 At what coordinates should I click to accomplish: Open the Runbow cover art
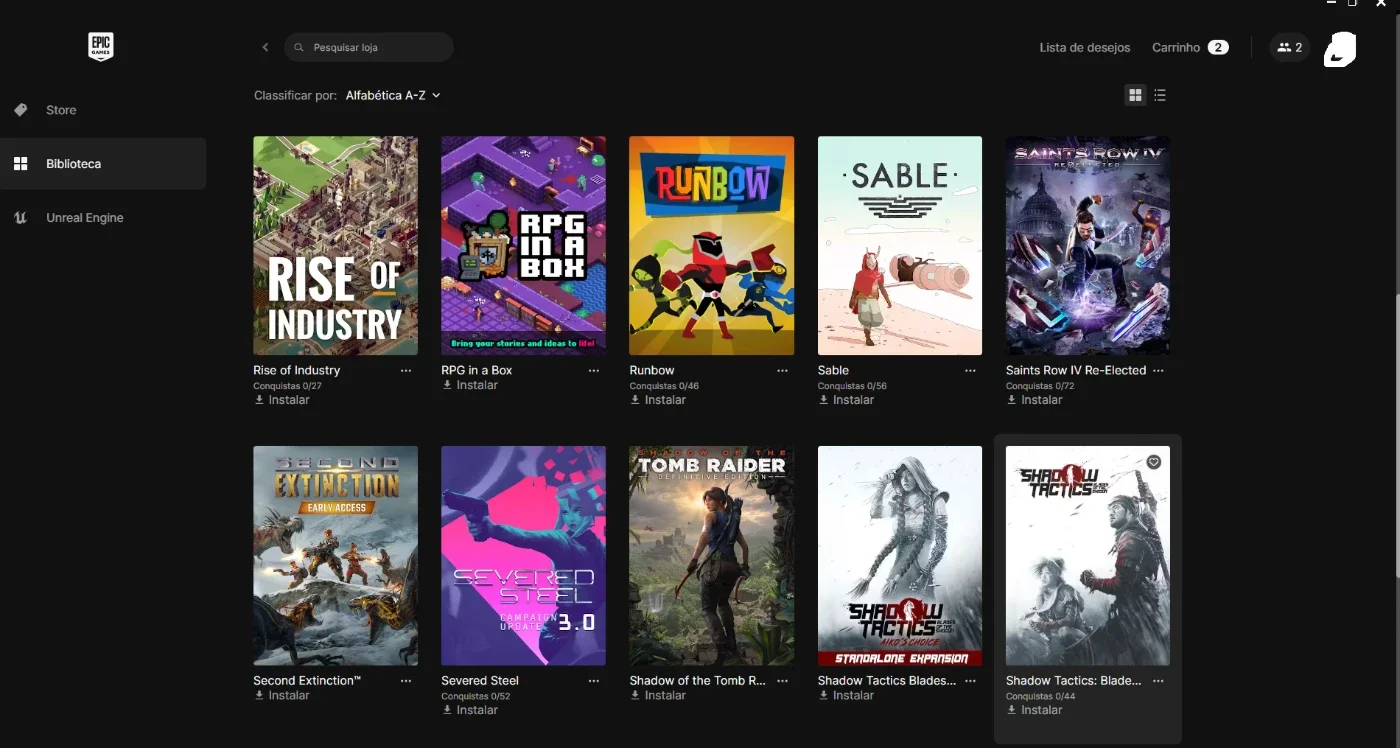(712, 246)
